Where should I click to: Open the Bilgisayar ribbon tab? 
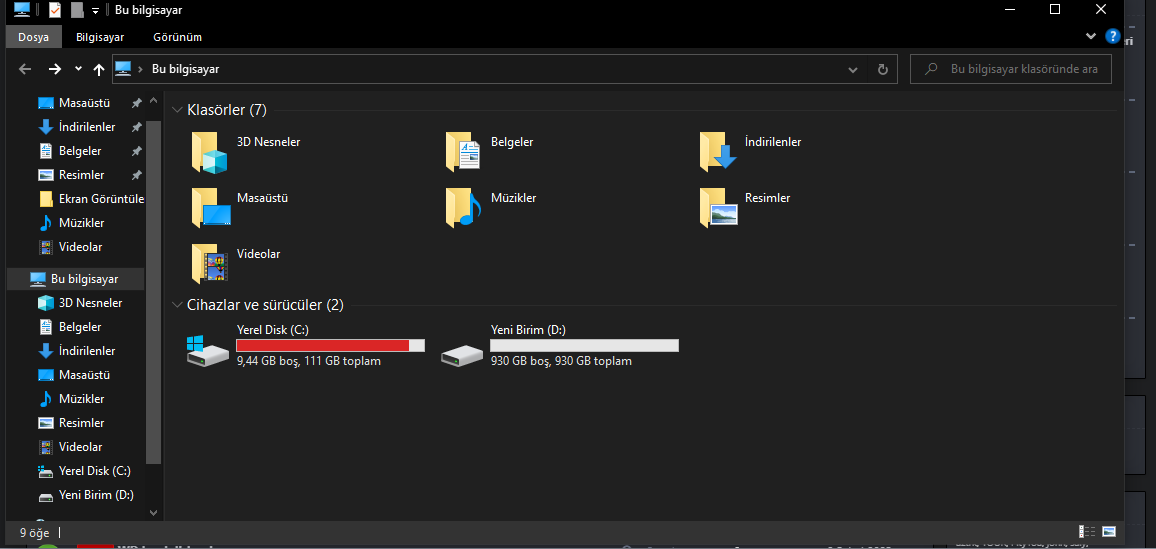(100, 37)
